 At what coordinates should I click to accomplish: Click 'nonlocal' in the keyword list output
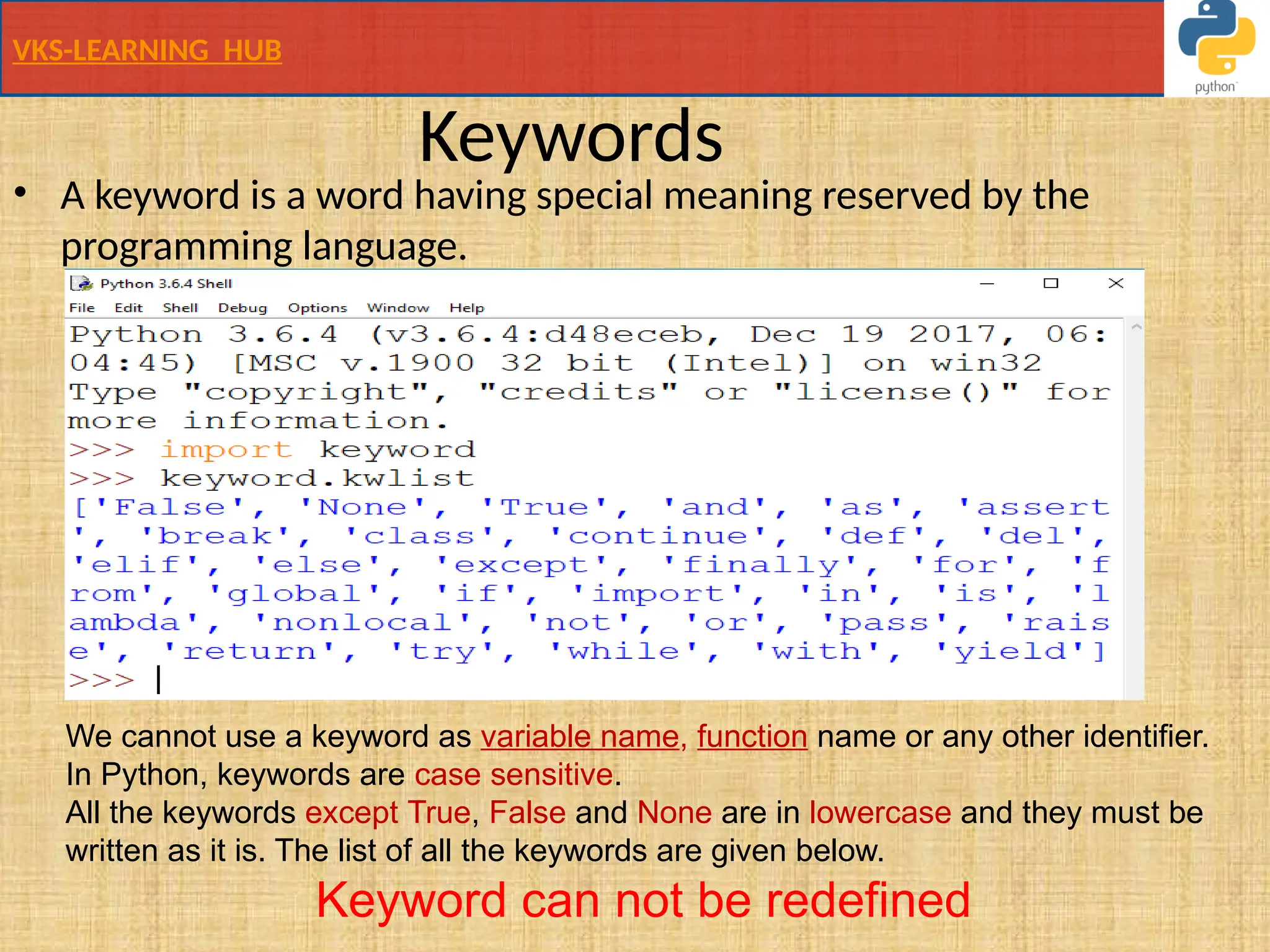363,622
